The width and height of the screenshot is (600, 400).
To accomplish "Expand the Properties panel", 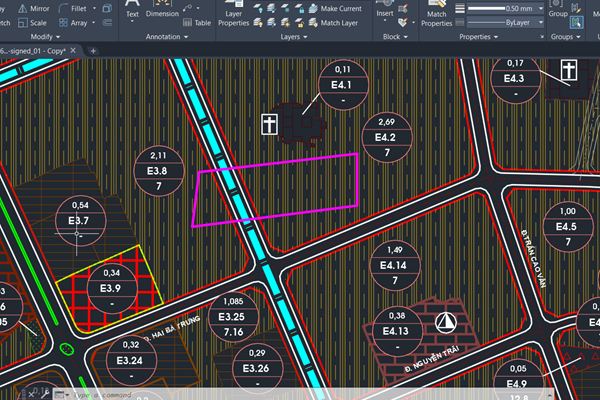I will click(x=479, y=37).
